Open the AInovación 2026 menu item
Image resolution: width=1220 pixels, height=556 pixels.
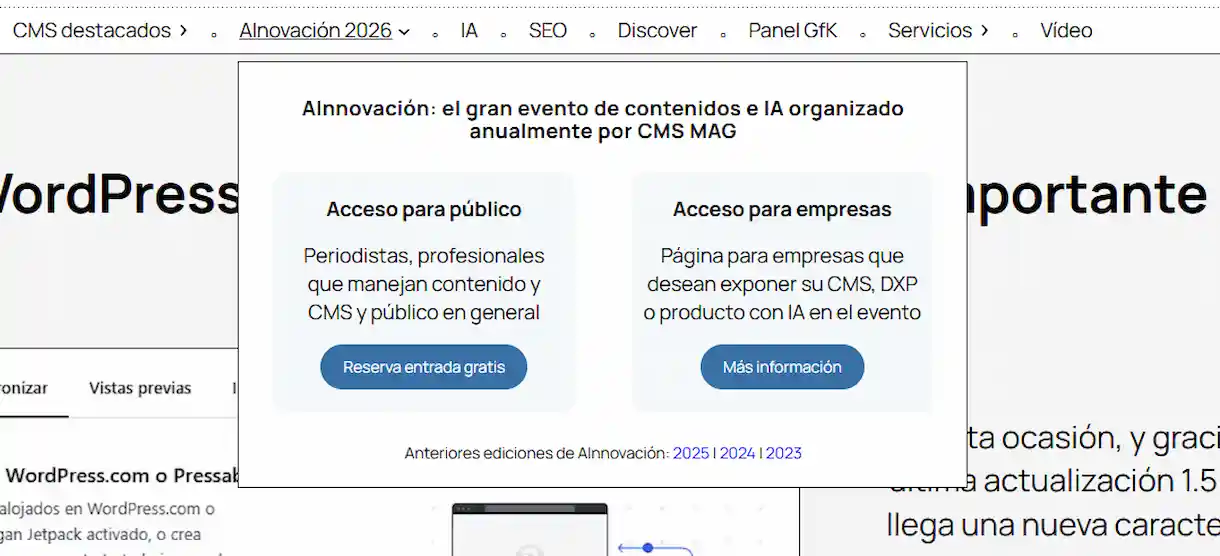(315, 30)
